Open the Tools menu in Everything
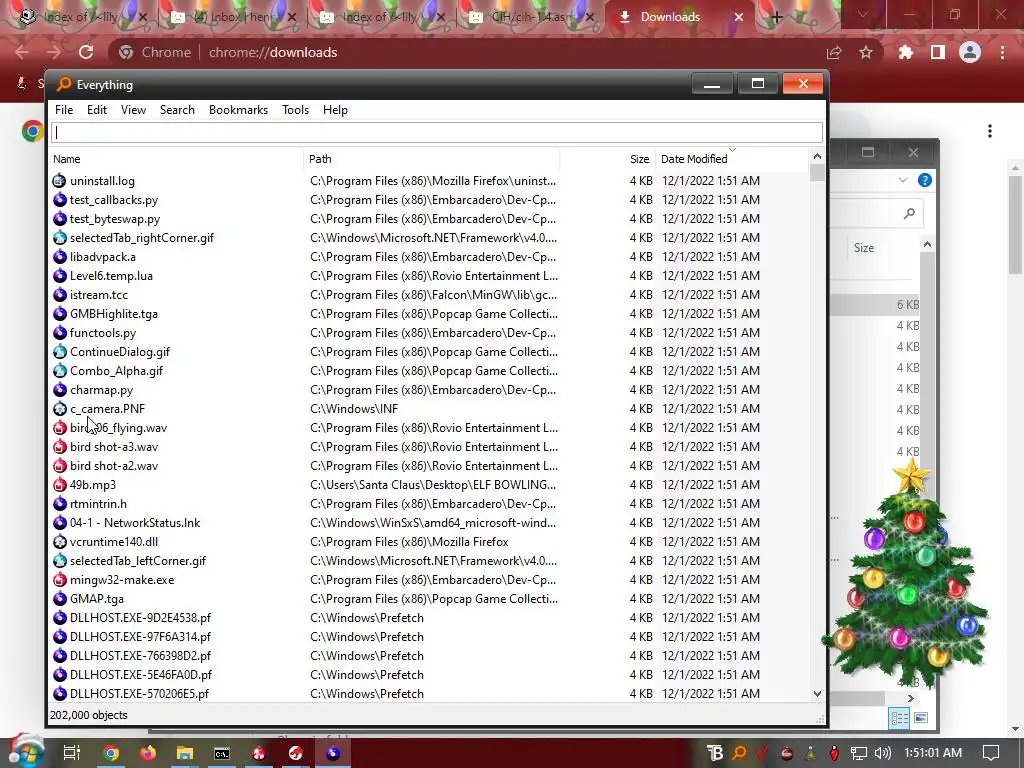This screenshot has width=1024, height=768. tap(295, 110)
